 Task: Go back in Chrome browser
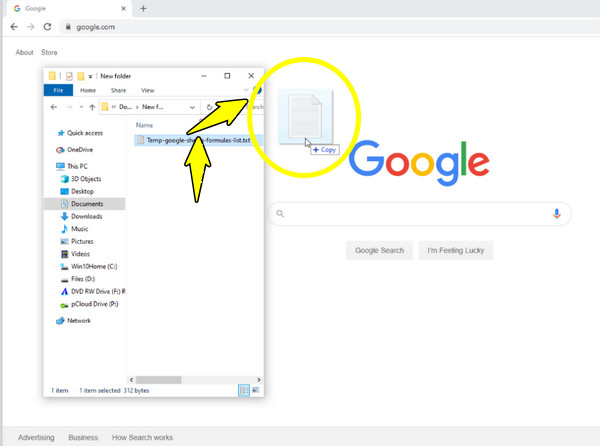pos(14,27)
